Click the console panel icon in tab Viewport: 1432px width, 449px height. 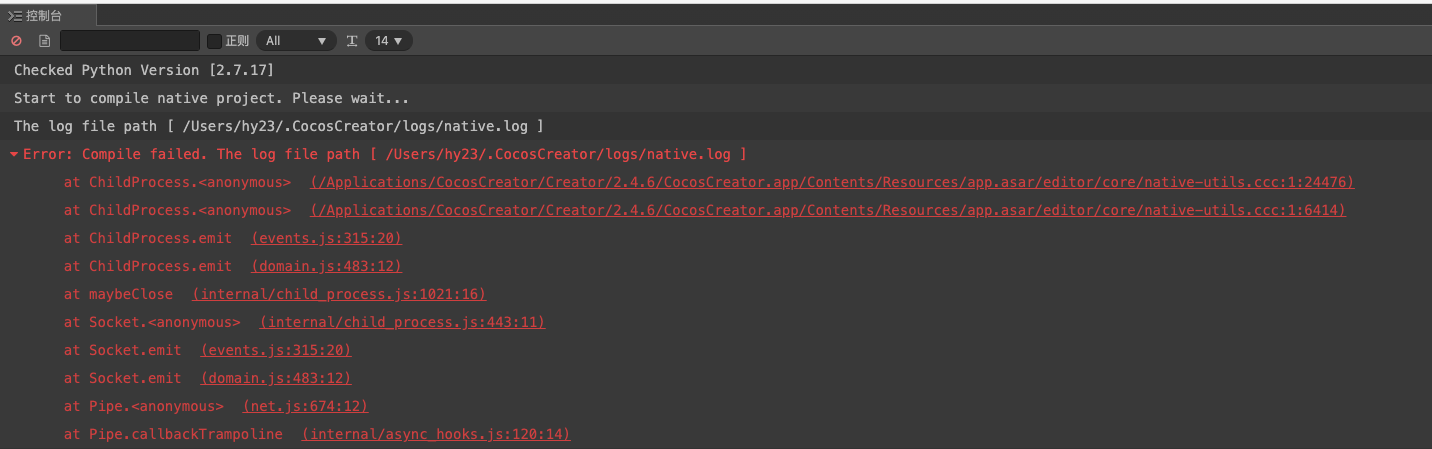point(15,16)
